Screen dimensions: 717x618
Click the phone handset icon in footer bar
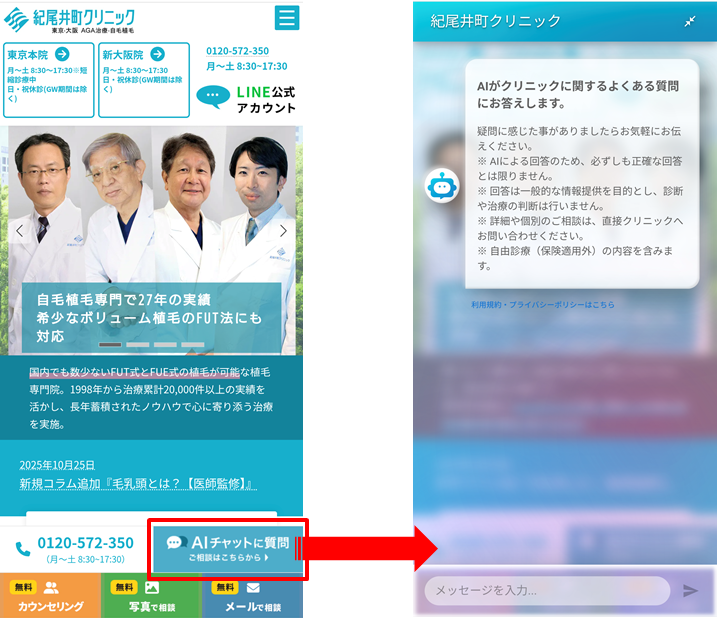click(x=23, y=549)
